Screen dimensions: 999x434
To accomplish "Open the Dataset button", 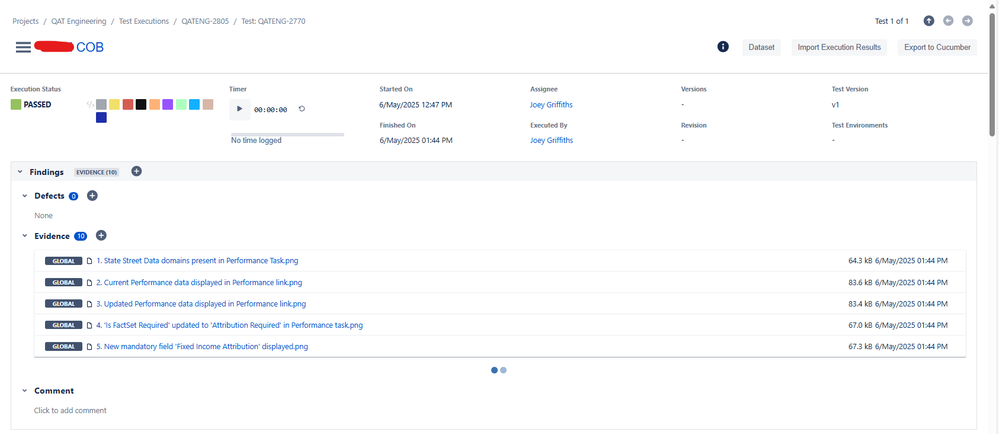I will point(761,47).
